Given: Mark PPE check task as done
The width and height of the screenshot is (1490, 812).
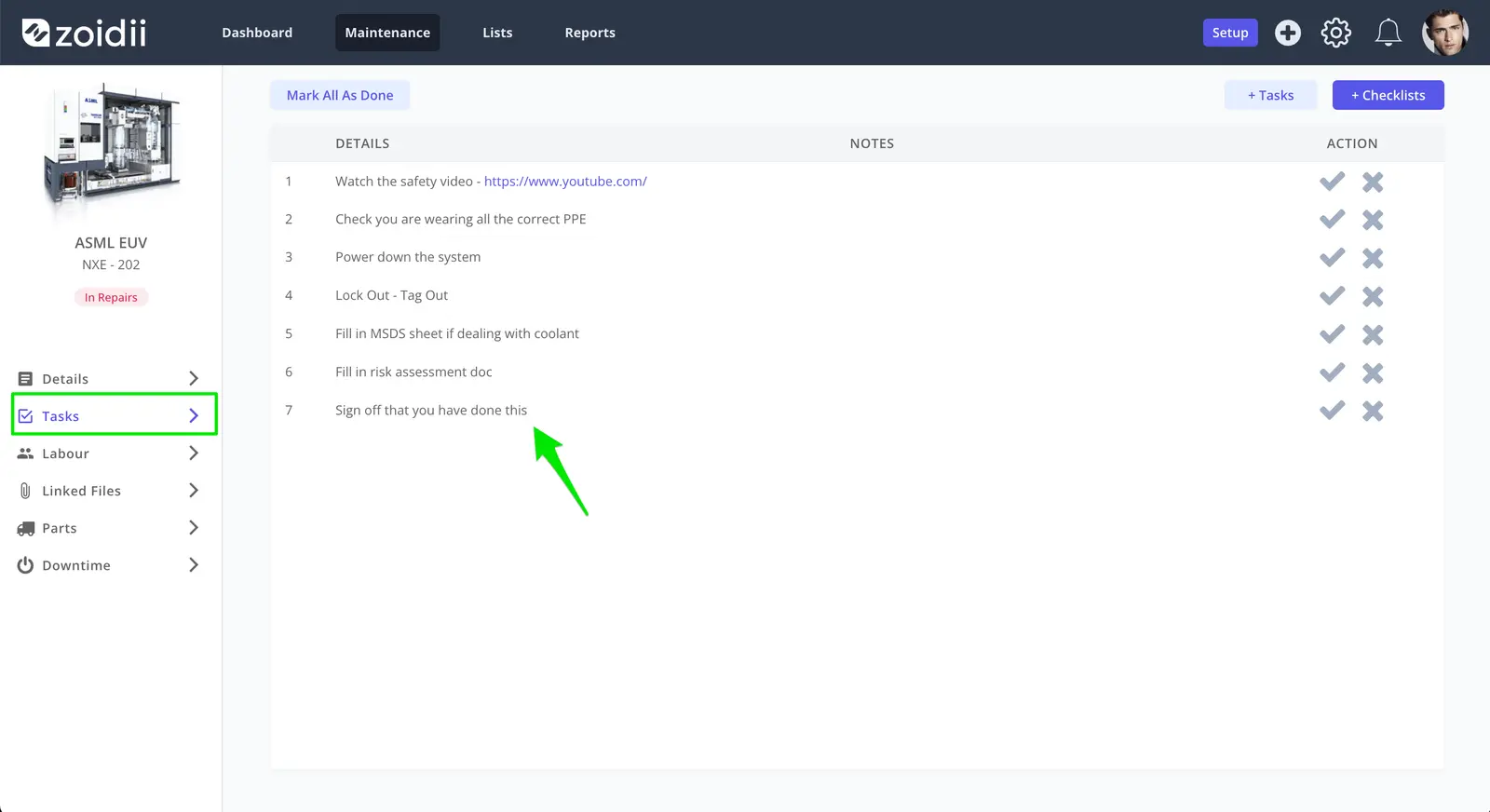Looking at the screenshot, I should click(x=1332, y=220).
